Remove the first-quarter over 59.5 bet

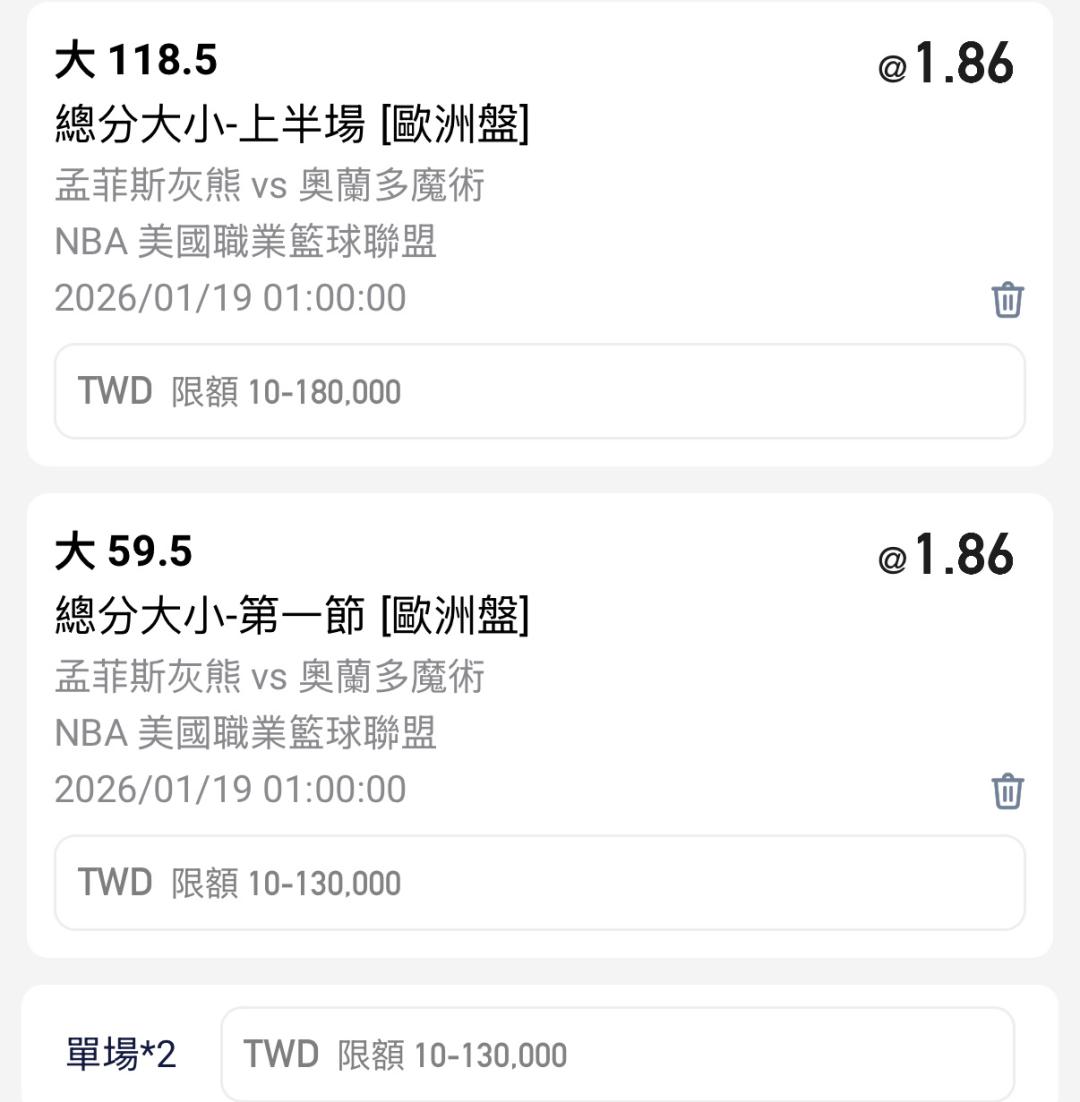[1007, 790]
